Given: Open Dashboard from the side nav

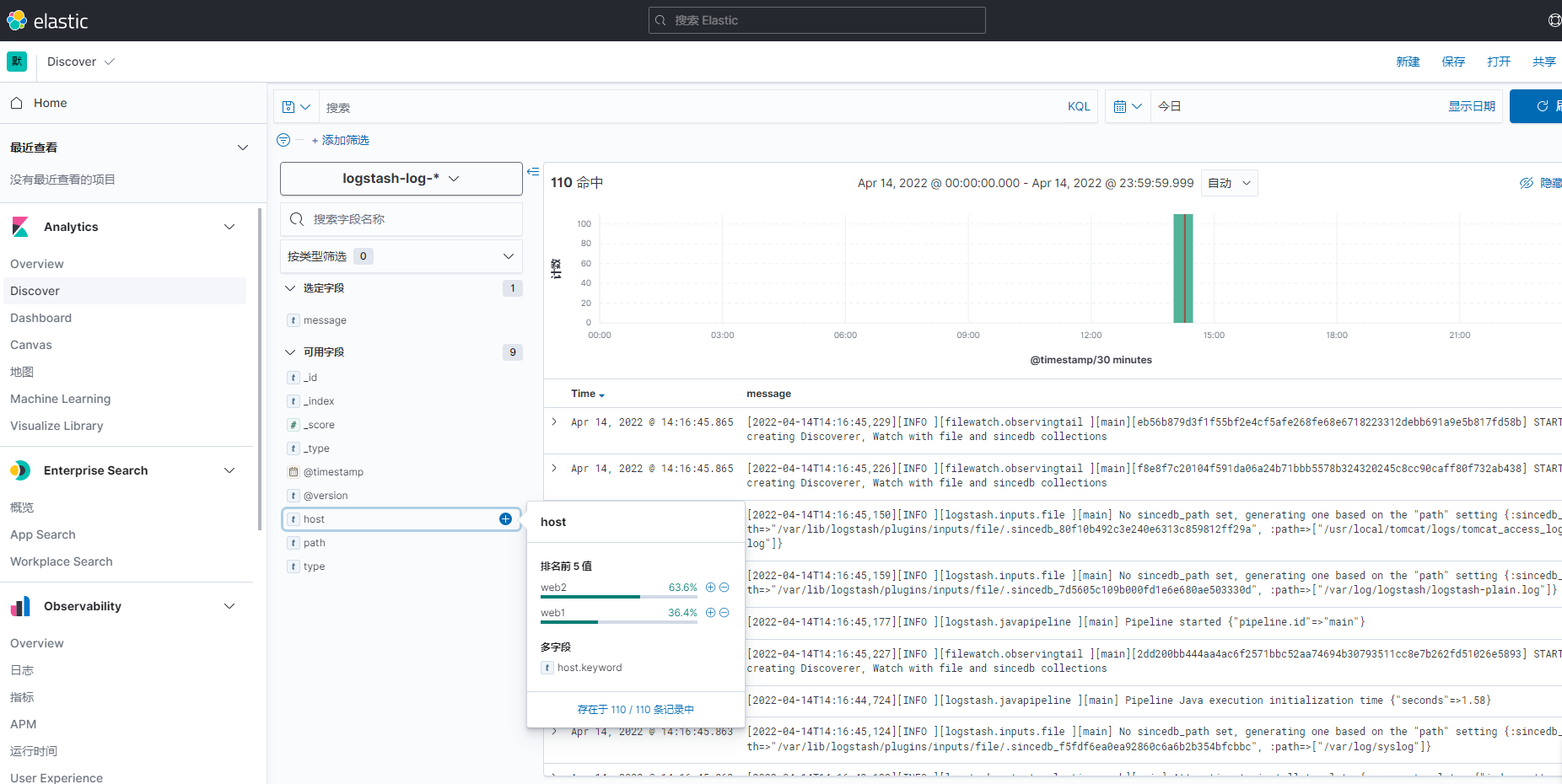Looking at the screenshot, I should (40, 318).
